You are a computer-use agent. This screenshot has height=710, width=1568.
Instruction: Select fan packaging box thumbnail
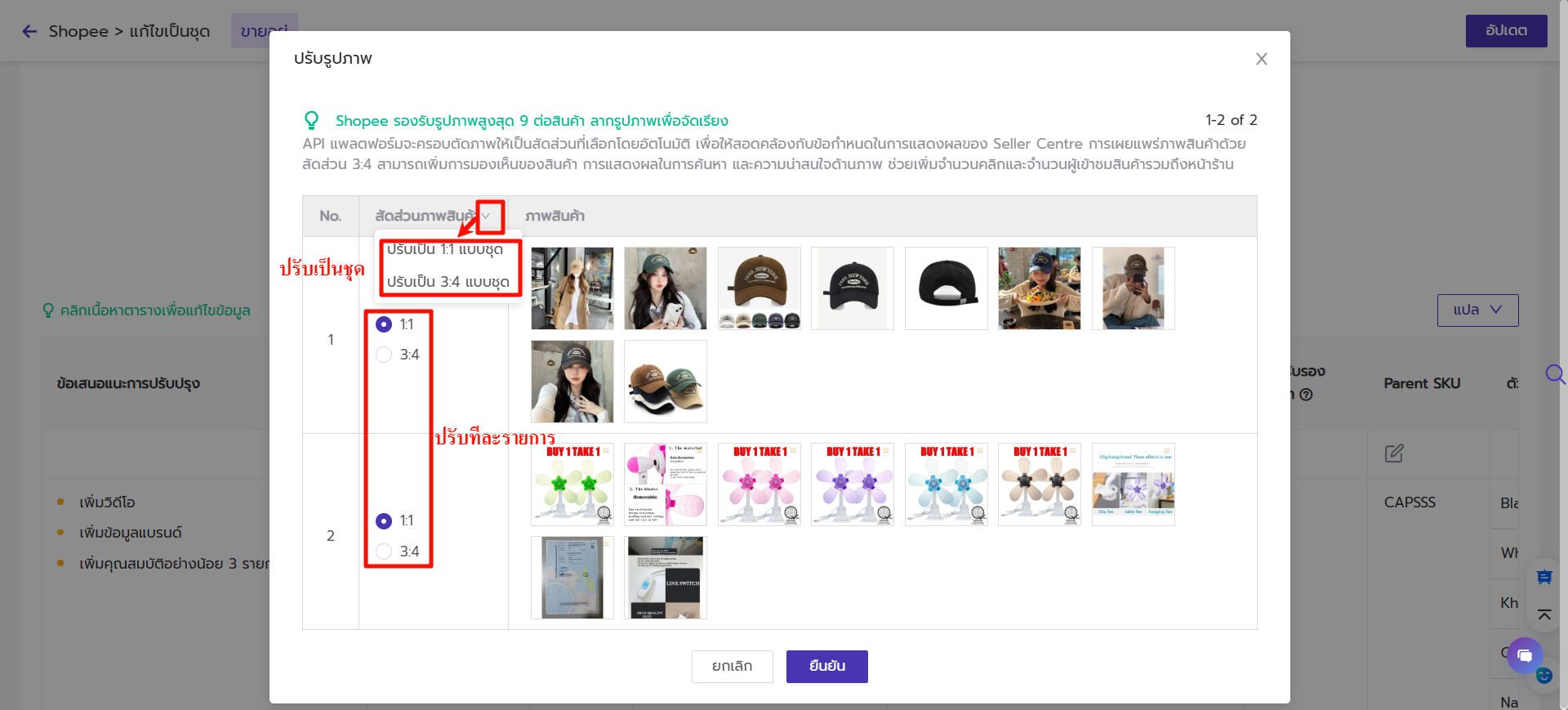[572, 578]
